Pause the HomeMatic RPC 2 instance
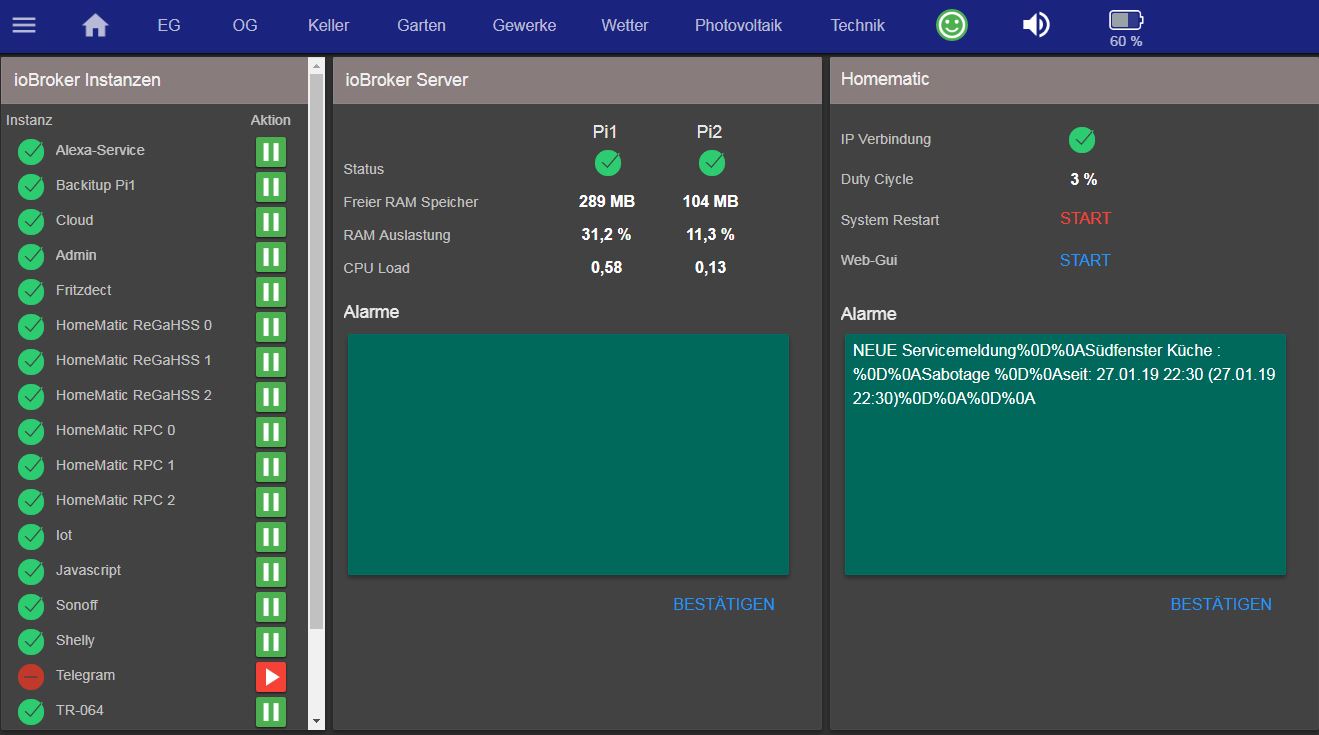This screenshot has height=735, width=1319. point(271,502)
